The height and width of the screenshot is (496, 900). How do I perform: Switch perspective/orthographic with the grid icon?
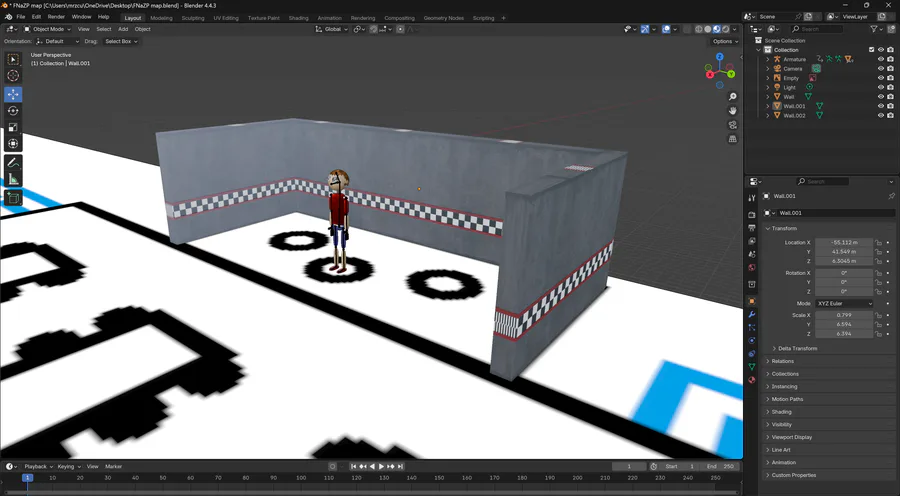[732, 139]
